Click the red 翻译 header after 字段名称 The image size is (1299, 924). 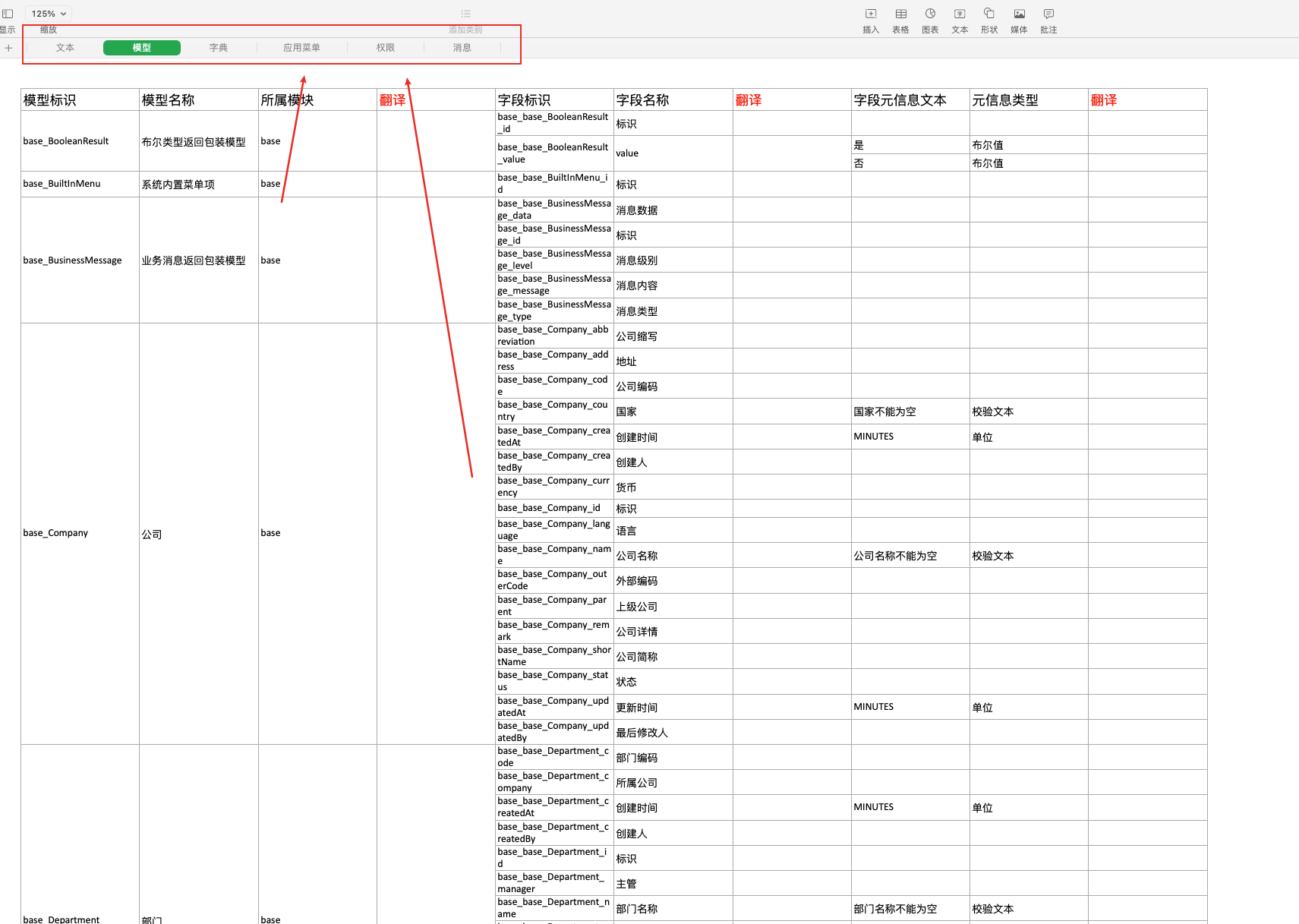(x=792, y=99)
